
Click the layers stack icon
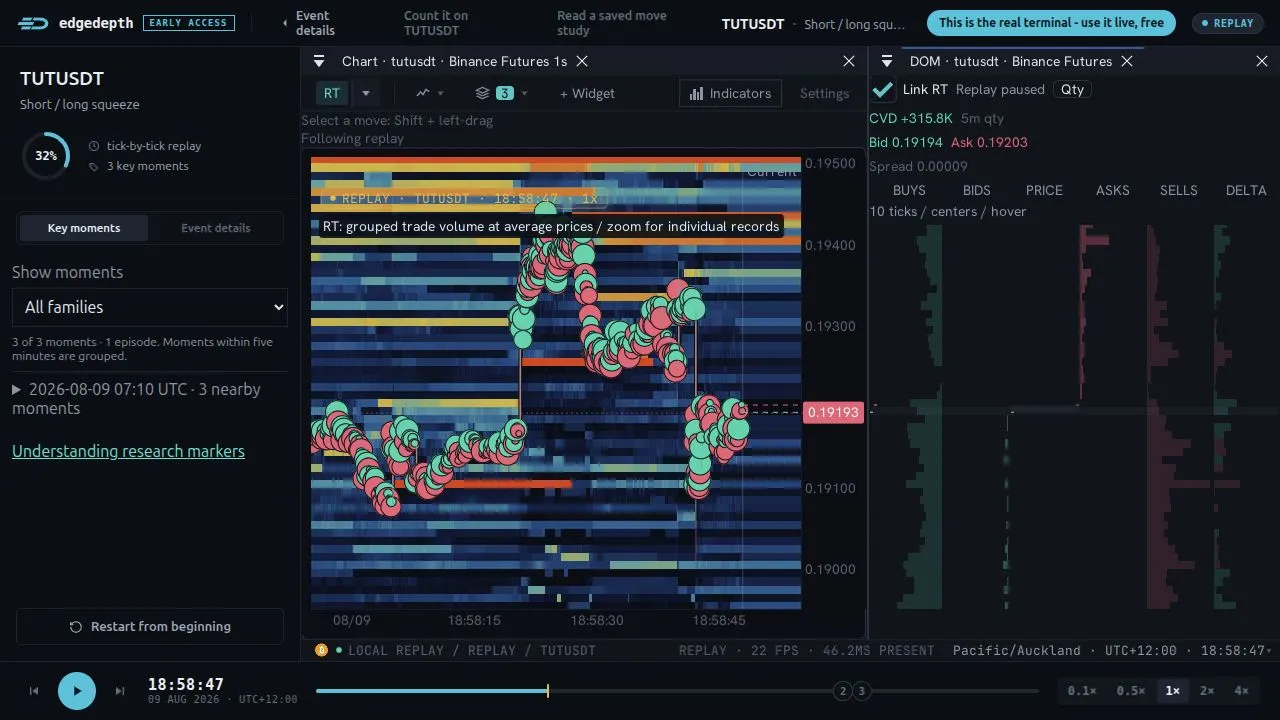[x=483, y=93]
